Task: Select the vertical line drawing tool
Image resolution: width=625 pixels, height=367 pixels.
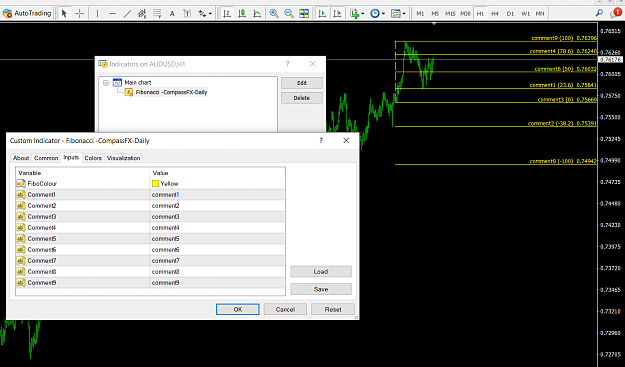Action: pos(97,14)
